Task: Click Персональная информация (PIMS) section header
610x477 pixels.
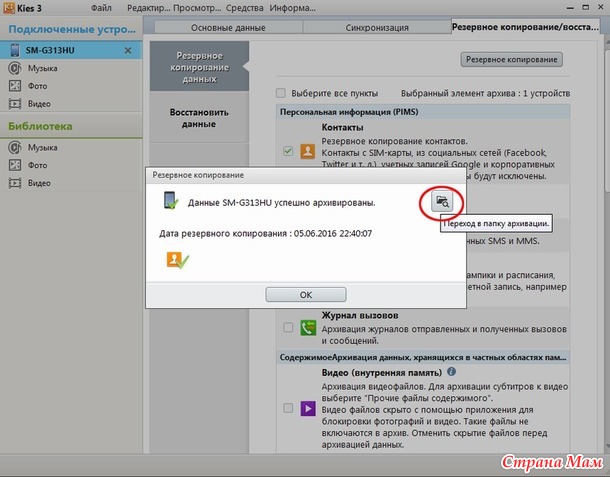Action: [x=423, y=112]
